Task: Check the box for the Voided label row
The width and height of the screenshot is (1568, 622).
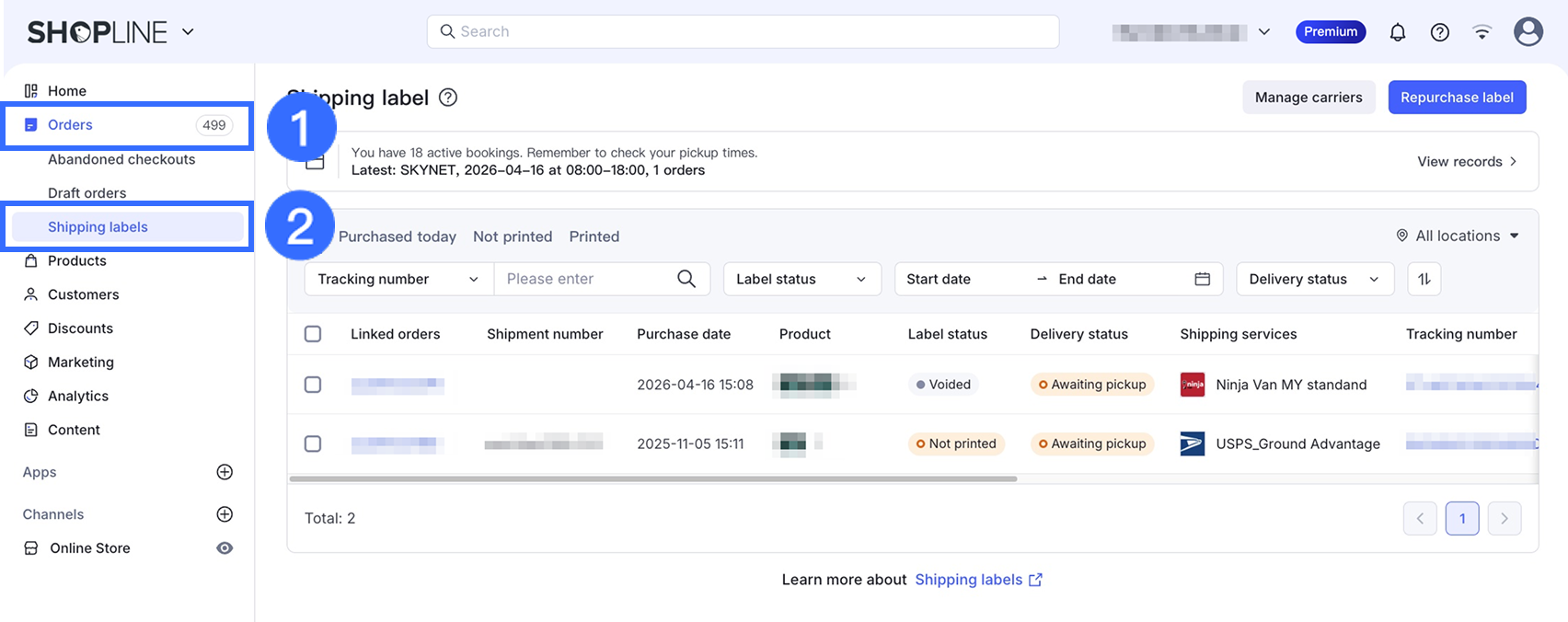Action: pos(313,385)
